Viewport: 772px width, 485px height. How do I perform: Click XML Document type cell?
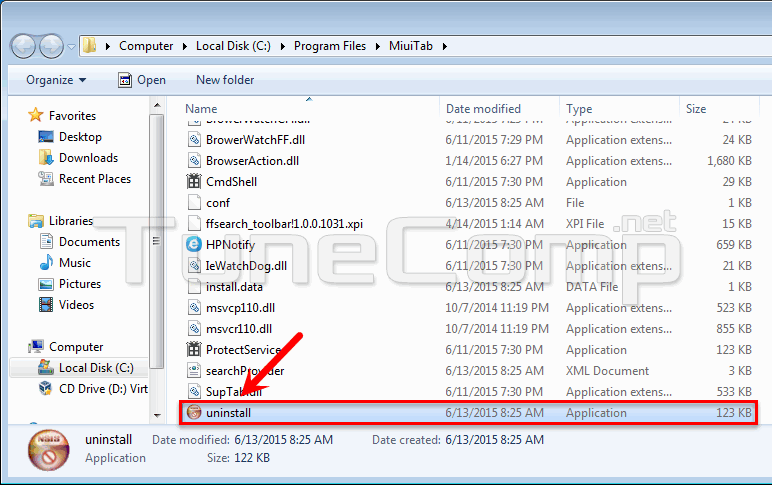click(608, 371)
